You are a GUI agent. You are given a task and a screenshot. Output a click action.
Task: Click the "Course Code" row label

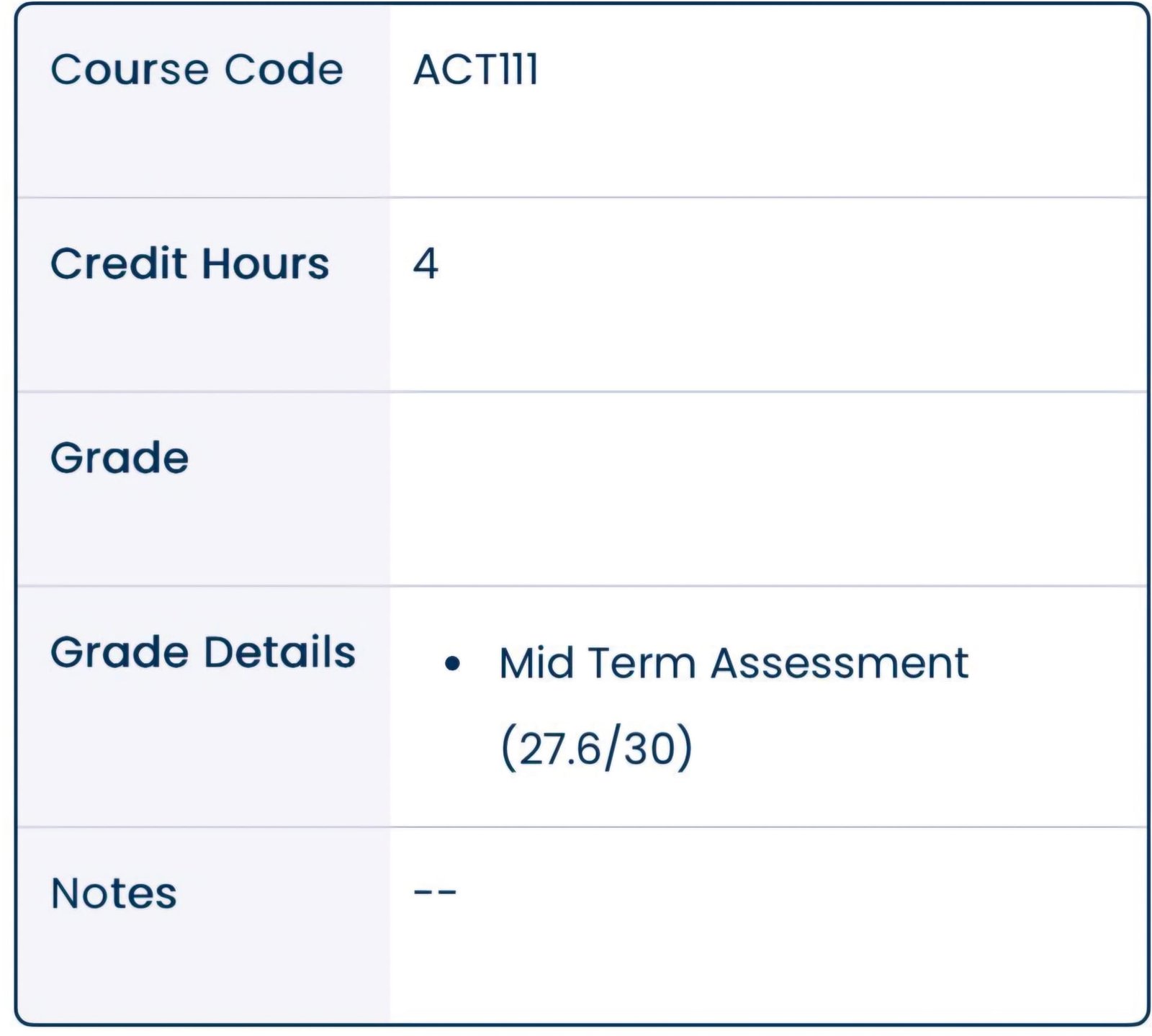point(197,70)
